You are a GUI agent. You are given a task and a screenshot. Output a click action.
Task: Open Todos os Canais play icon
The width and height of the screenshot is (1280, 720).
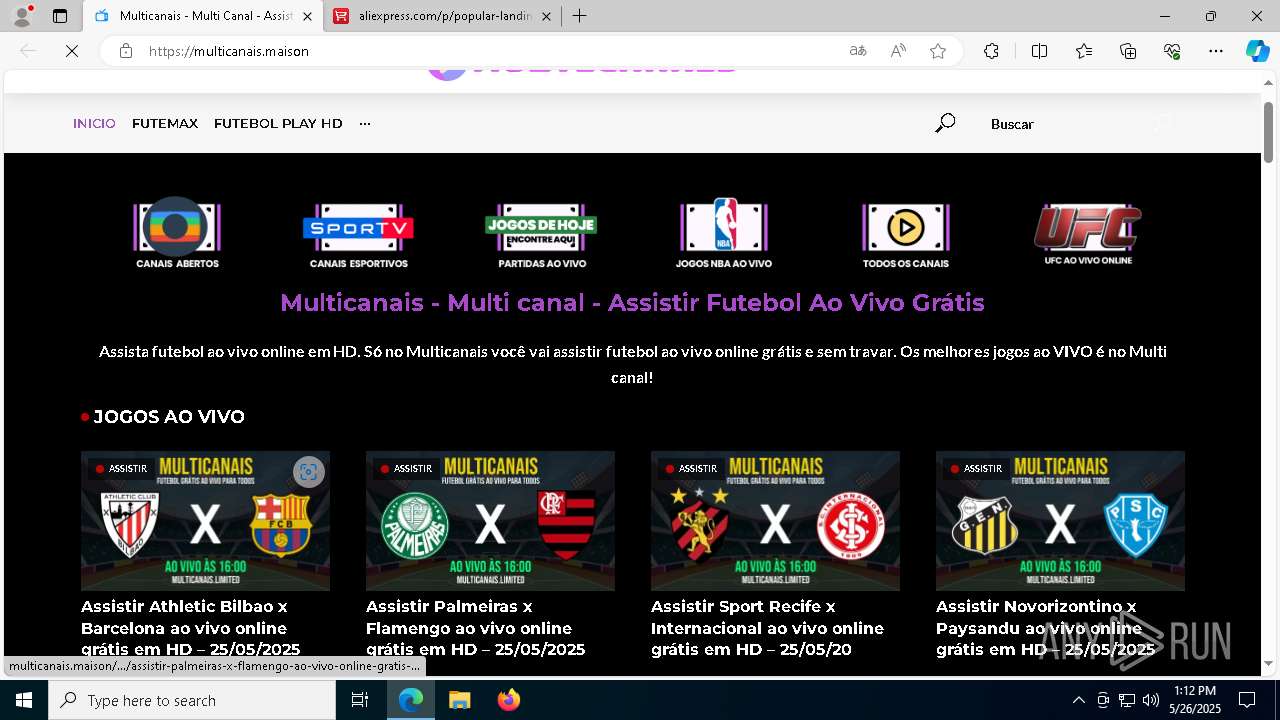click(905, 235)
